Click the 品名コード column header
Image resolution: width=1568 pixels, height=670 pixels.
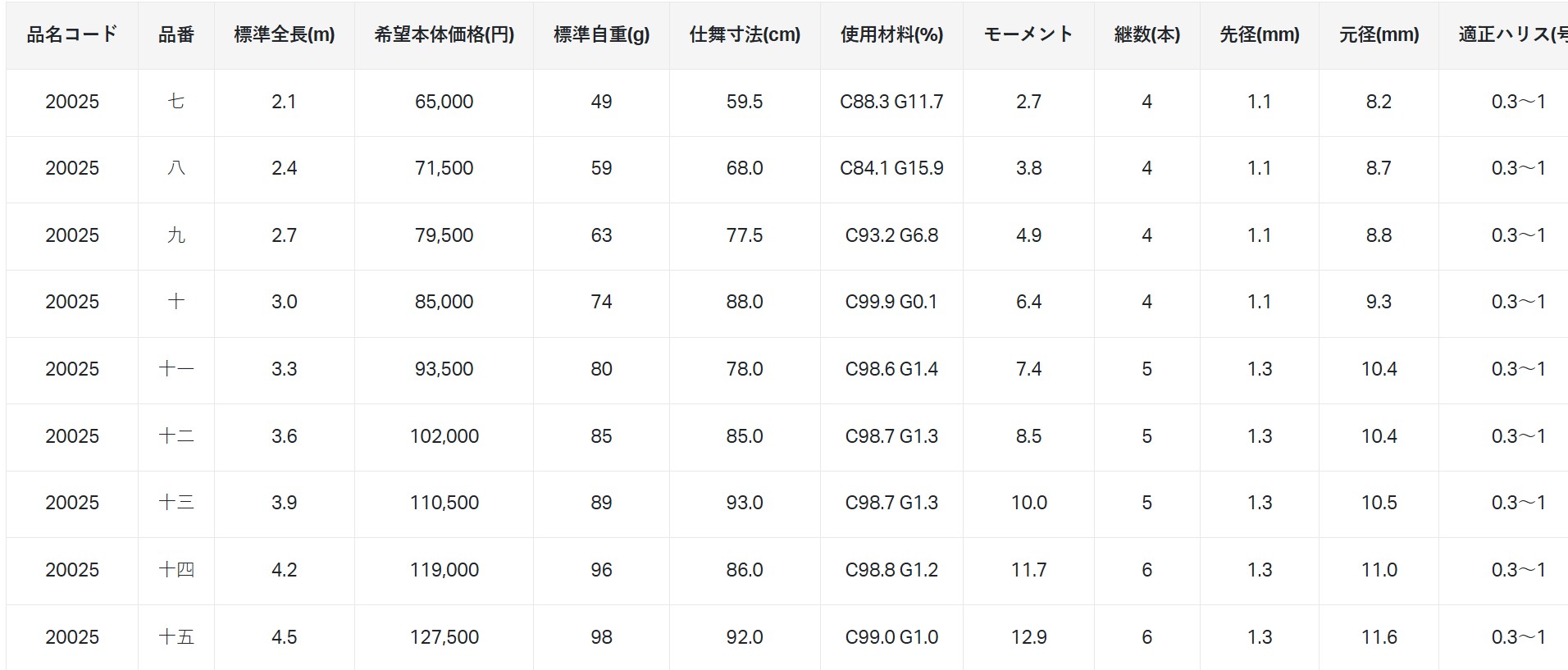click(x=72, y=34)
